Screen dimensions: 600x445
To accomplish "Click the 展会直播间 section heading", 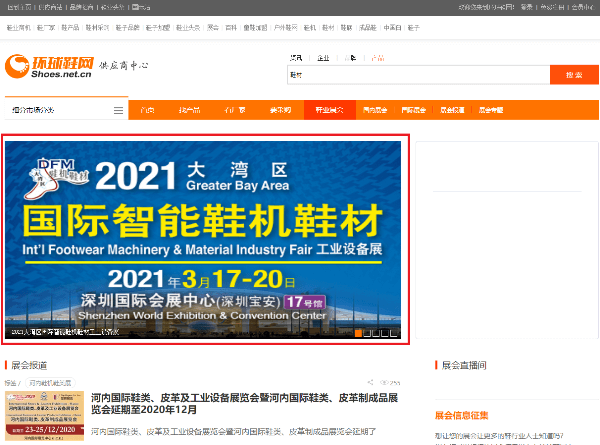I will click(464, 365).
